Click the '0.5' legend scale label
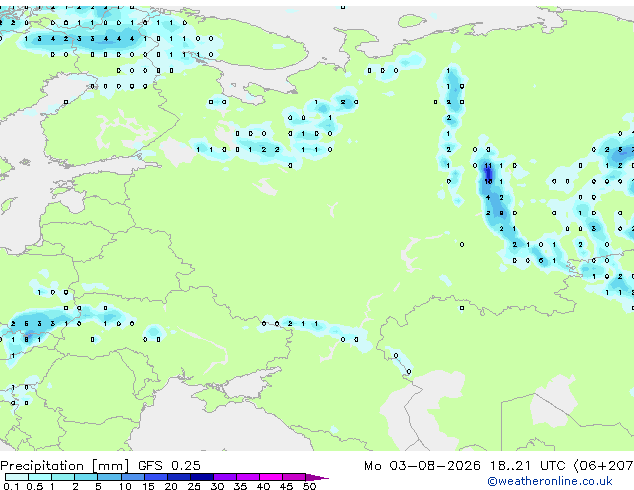This screenshot has height=490, width=634. click(x=35, y=486)
